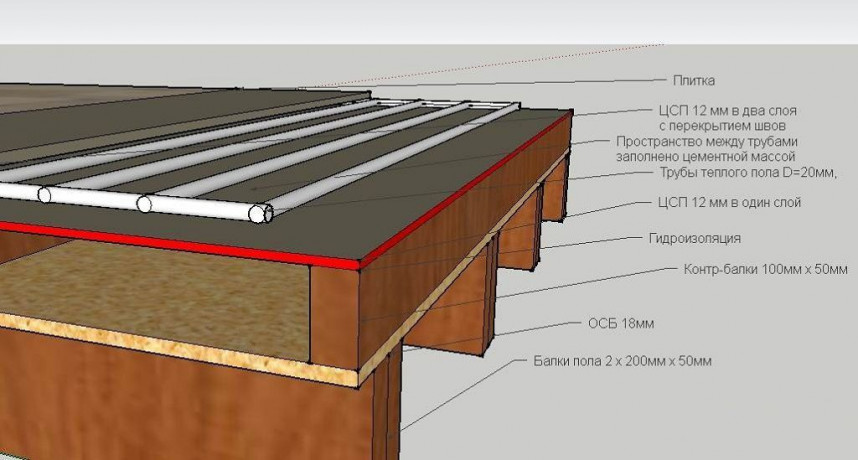
Task: Select the ОСБ 18мм annotation
Action: coord(621,323)
